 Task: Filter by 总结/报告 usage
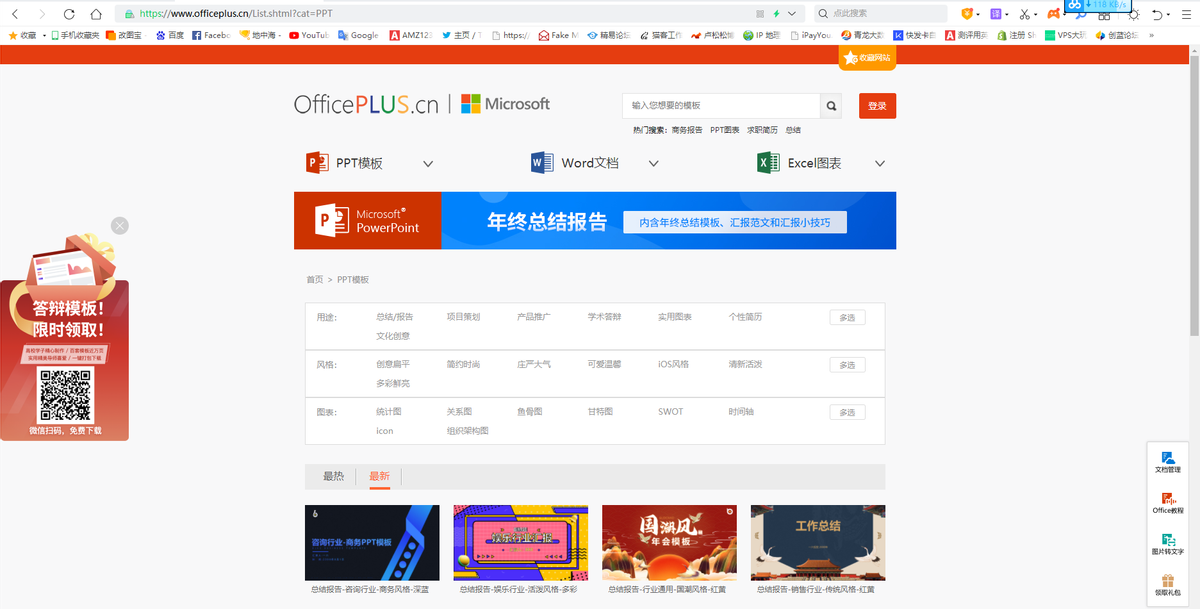394,317
